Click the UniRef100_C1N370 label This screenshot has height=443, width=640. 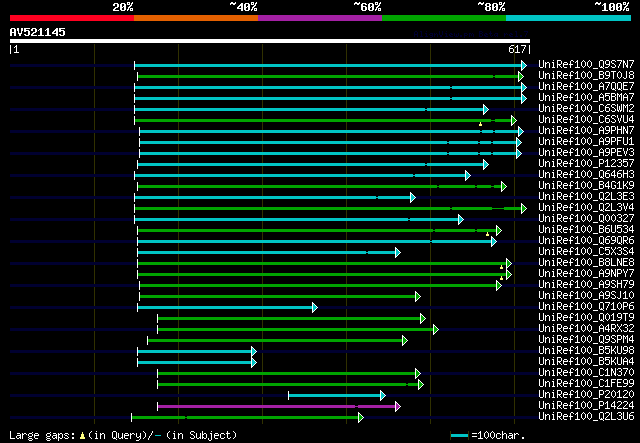[586, 373]
